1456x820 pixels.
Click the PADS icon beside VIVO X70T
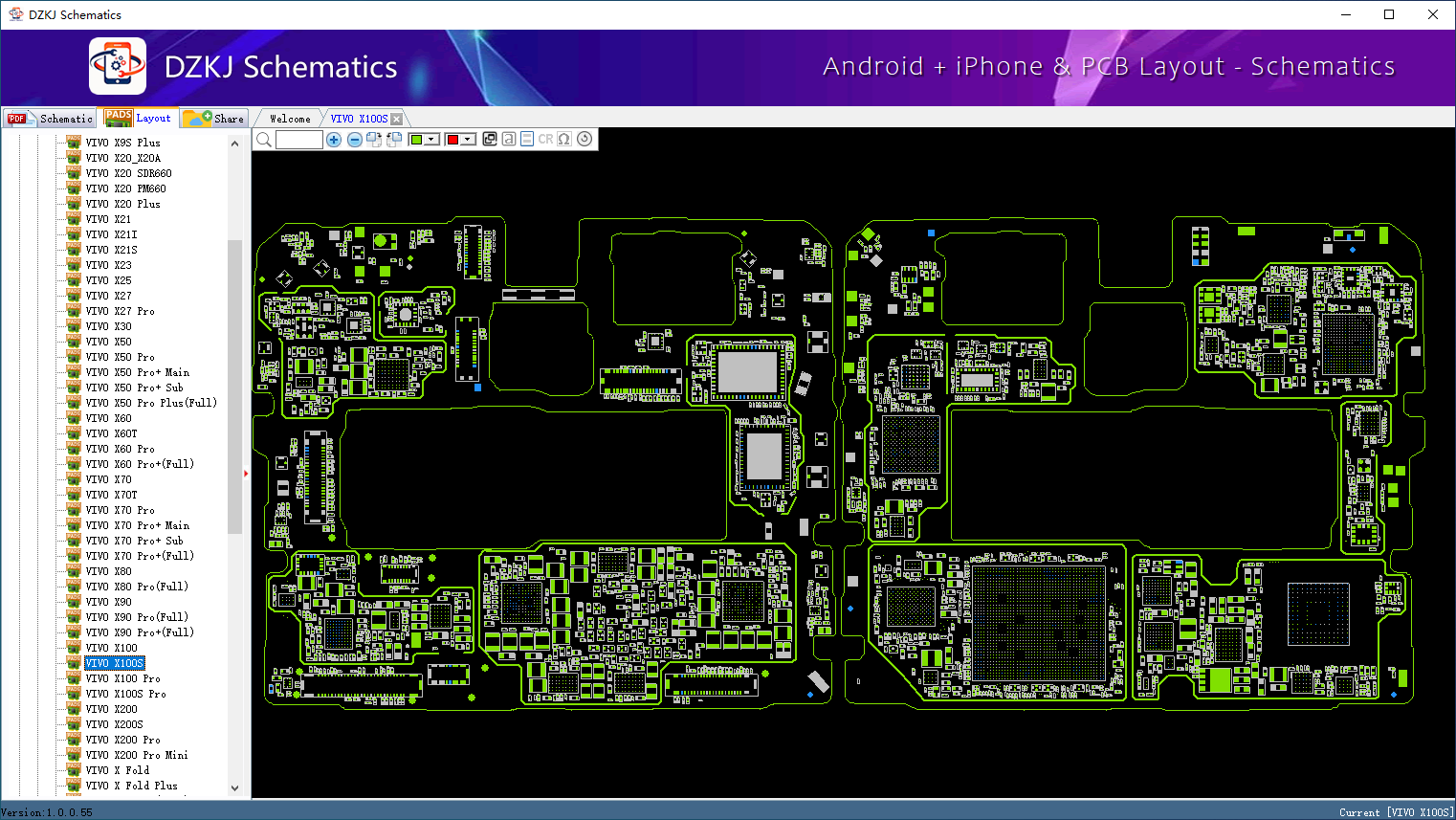click(x=74, y=495)
